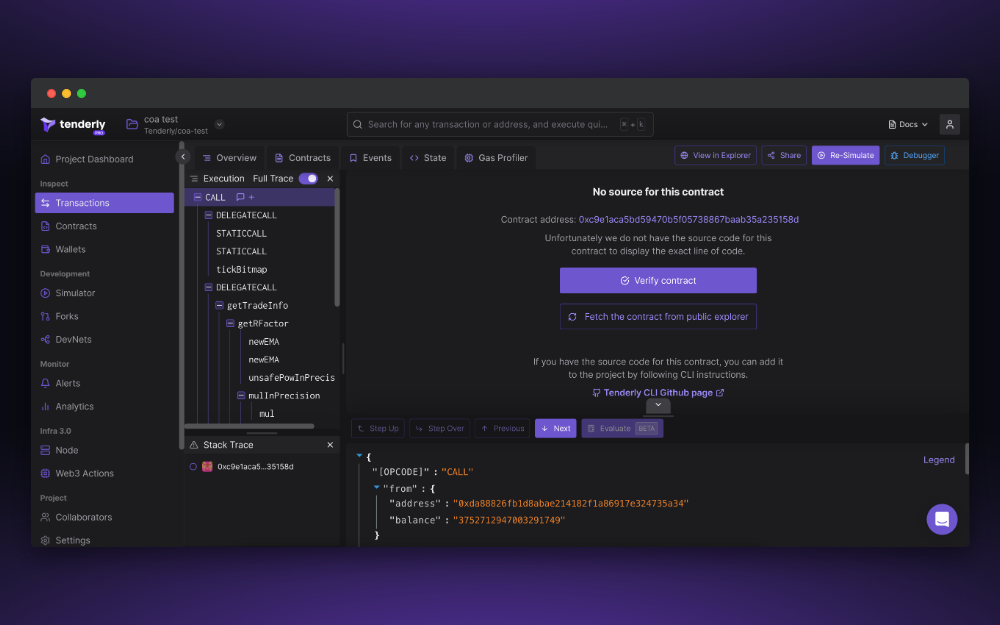1000x625 pixels.
Task: Click the Verify contract button
Action: [x=658, y=281]
